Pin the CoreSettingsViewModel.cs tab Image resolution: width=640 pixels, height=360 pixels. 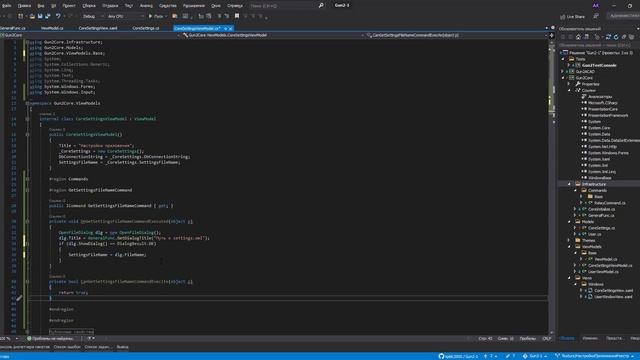pos(225,29)
